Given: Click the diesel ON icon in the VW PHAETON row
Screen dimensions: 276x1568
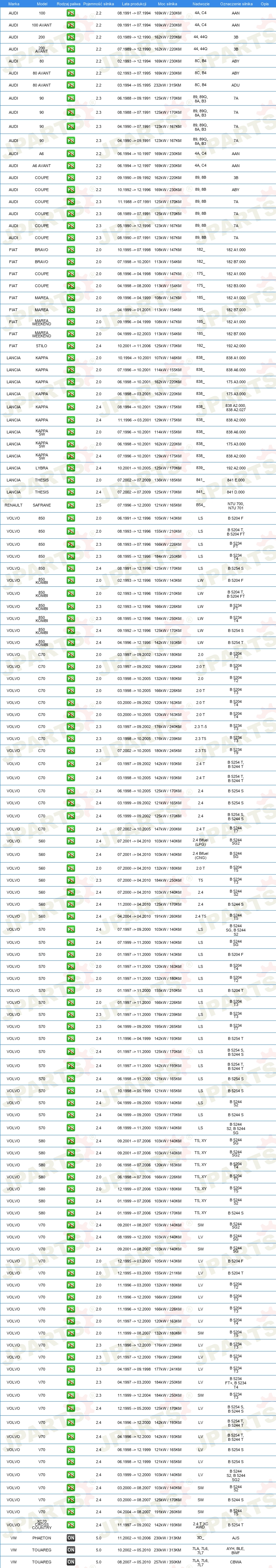Looking at the screenshot, I should tap(71, 1538).
